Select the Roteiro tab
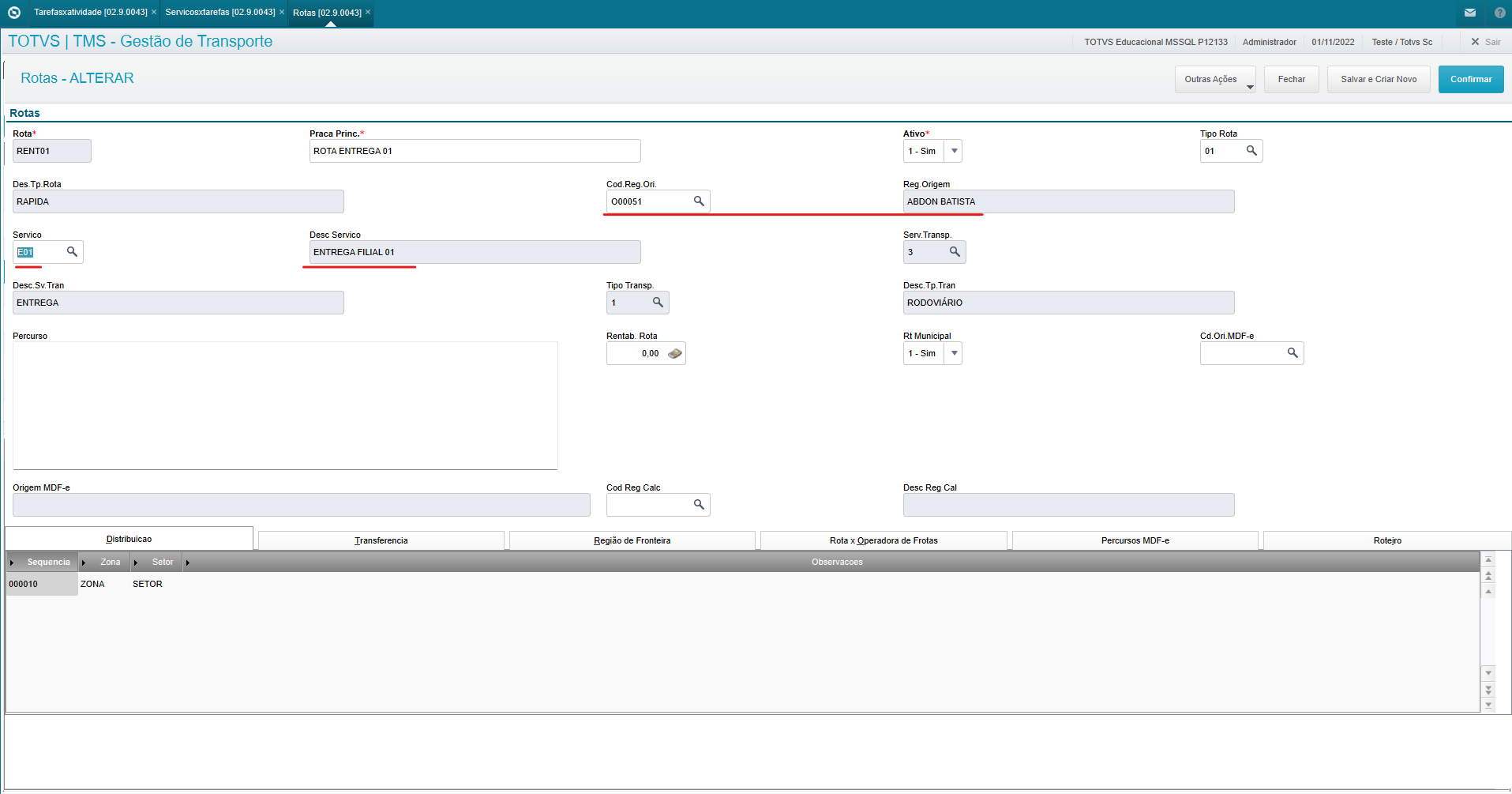The image size is (1512, 794). (x=1387, y=540)
